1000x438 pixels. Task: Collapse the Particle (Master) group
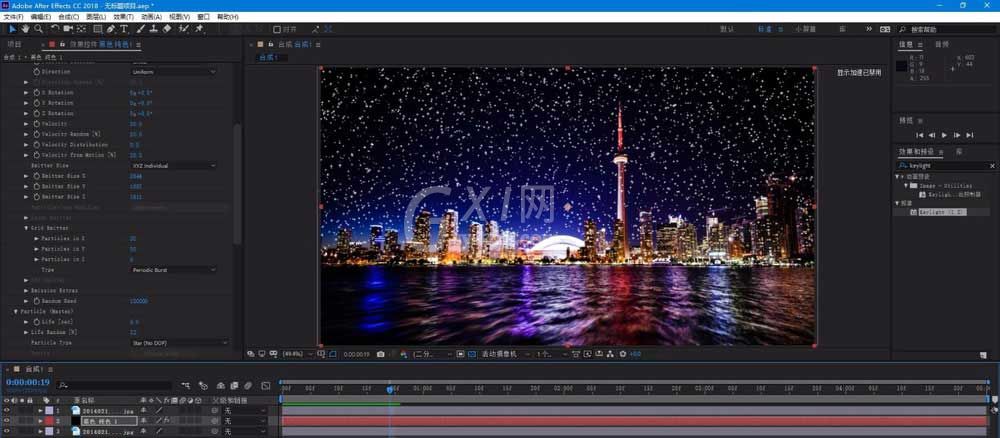tap(16, 312)
